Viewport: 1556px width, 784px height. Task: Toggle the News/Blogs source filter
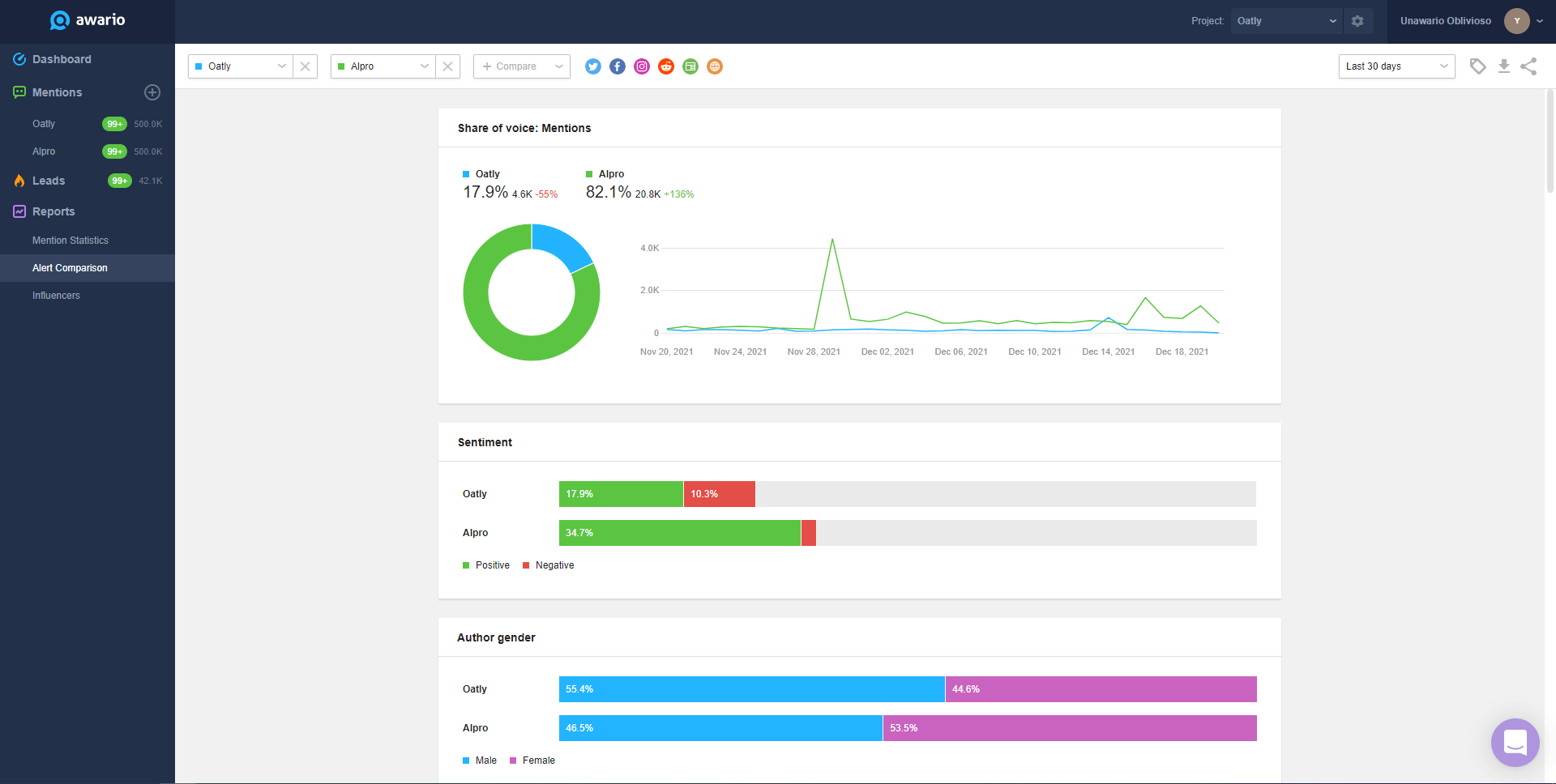pos(690,66)
